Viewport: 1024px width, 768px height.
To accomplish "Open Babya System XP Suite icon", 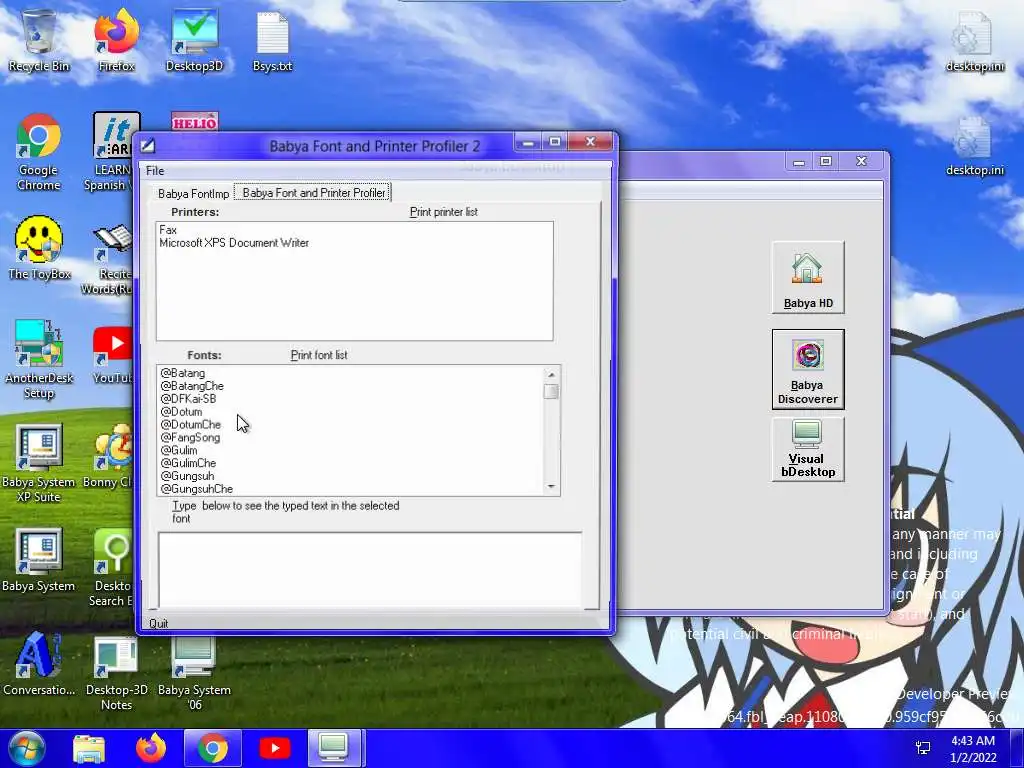I will coord(39,464).
